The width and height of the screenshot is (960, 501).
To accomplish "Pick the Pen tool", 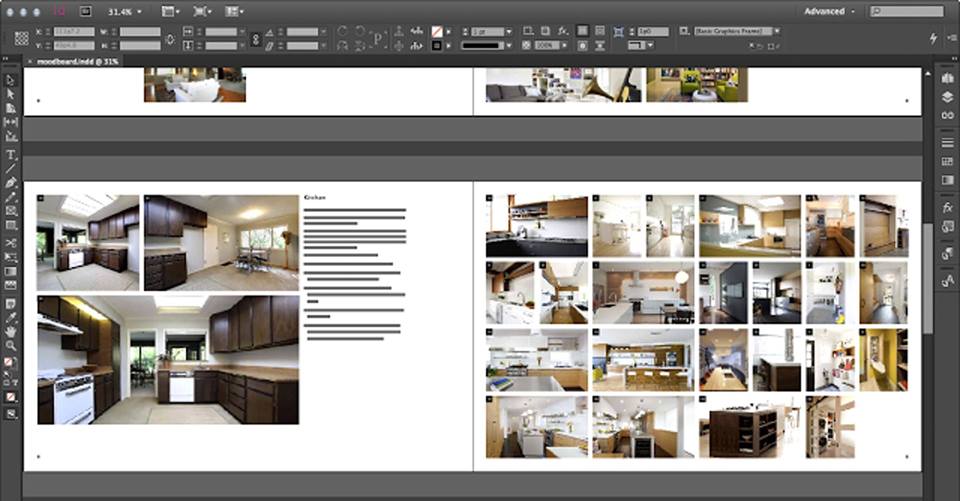I will coord(11,183).
